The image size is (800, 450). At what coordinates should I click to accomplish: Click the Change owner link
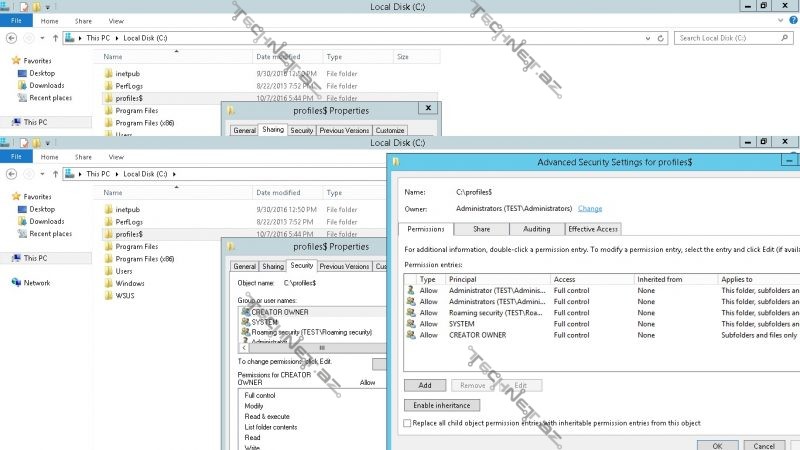[x=590, y=209]
